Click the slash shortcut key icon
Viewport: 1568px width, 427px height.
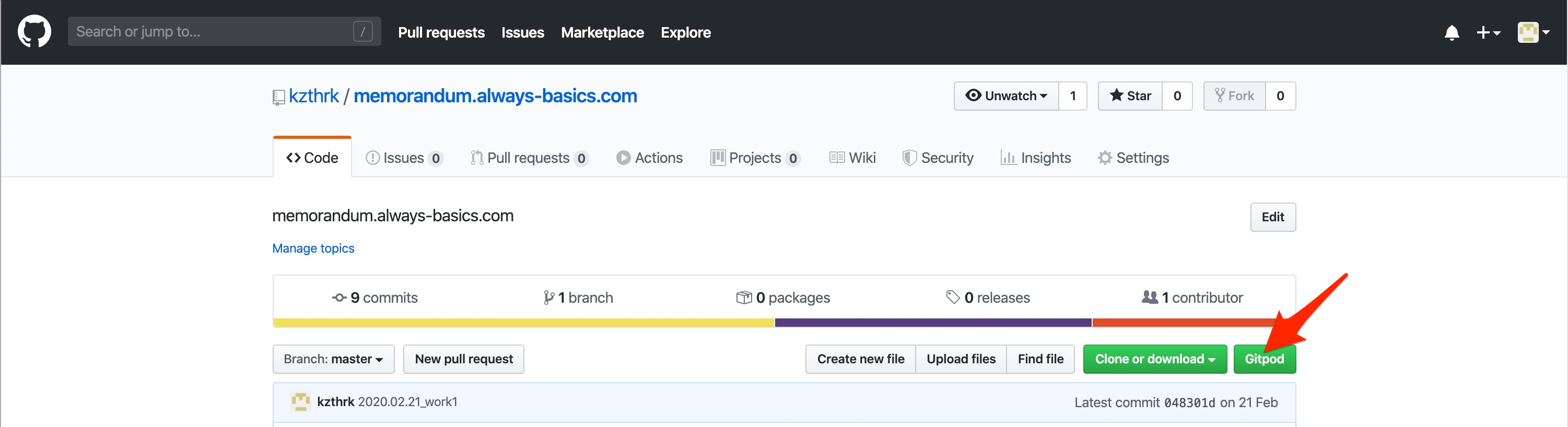coord(363,32)
